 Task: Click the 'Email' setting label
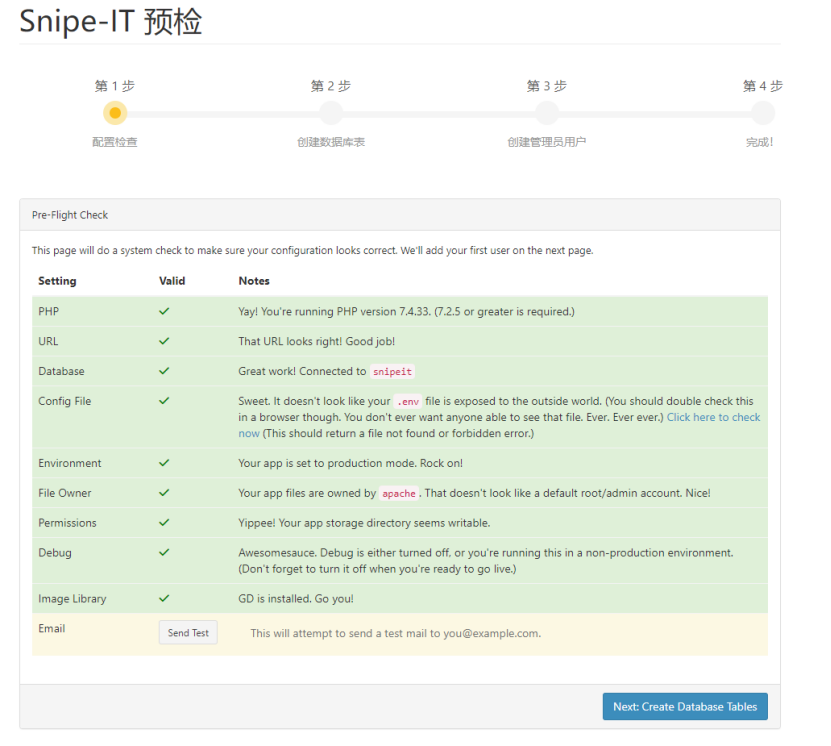click(51, 628)
